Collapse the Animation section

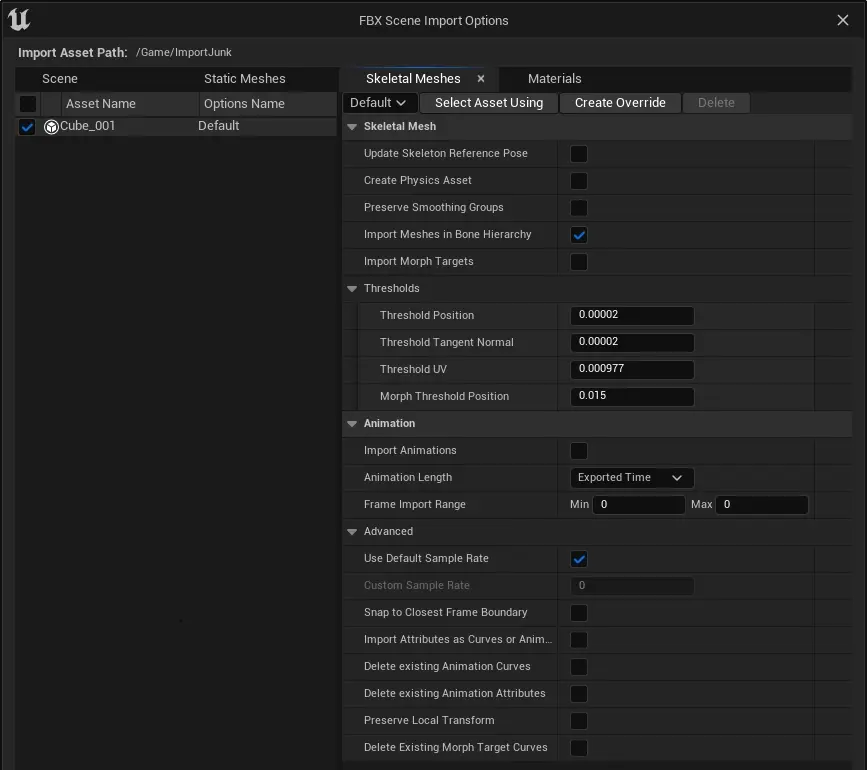(352, 423)
